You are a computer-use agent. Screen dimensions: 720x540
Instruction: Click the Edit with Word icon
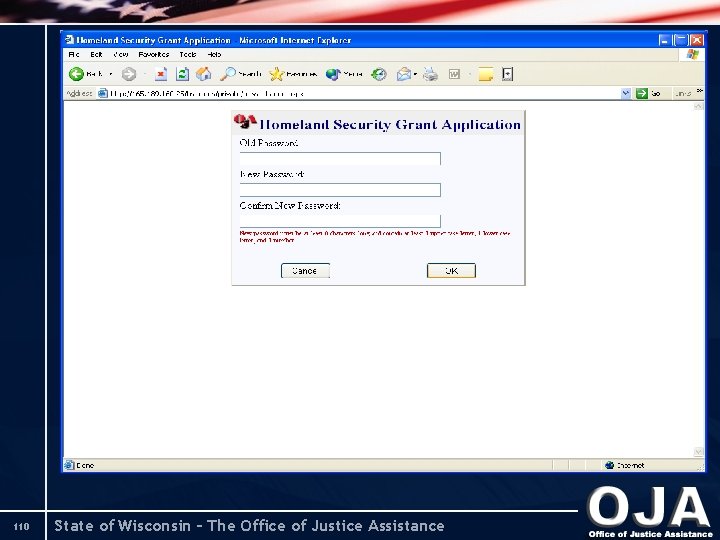click(x=454, y=74)
